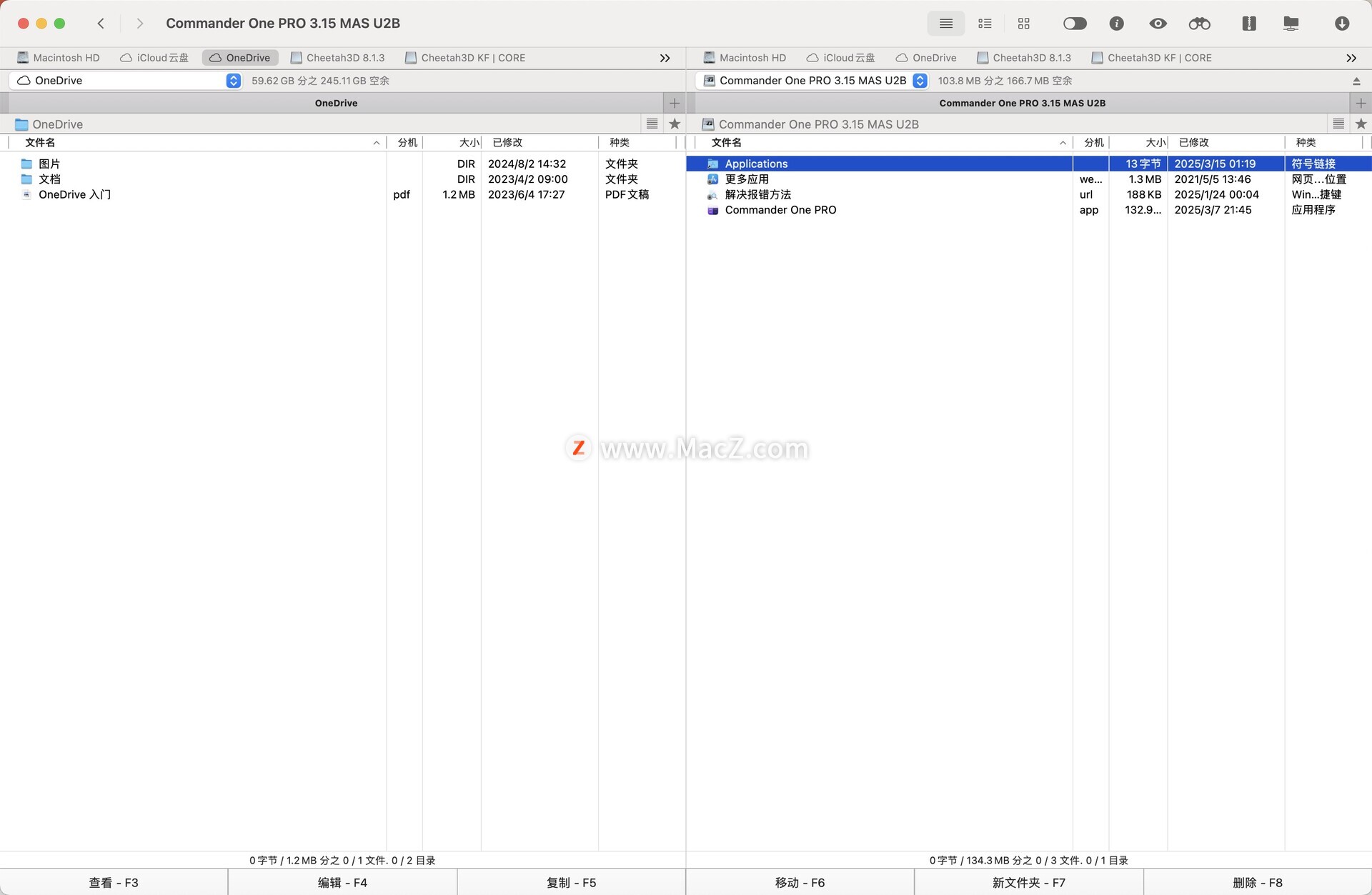Select Cheetah3D 8.1.3 in right drive bar

click(1024, 58)
